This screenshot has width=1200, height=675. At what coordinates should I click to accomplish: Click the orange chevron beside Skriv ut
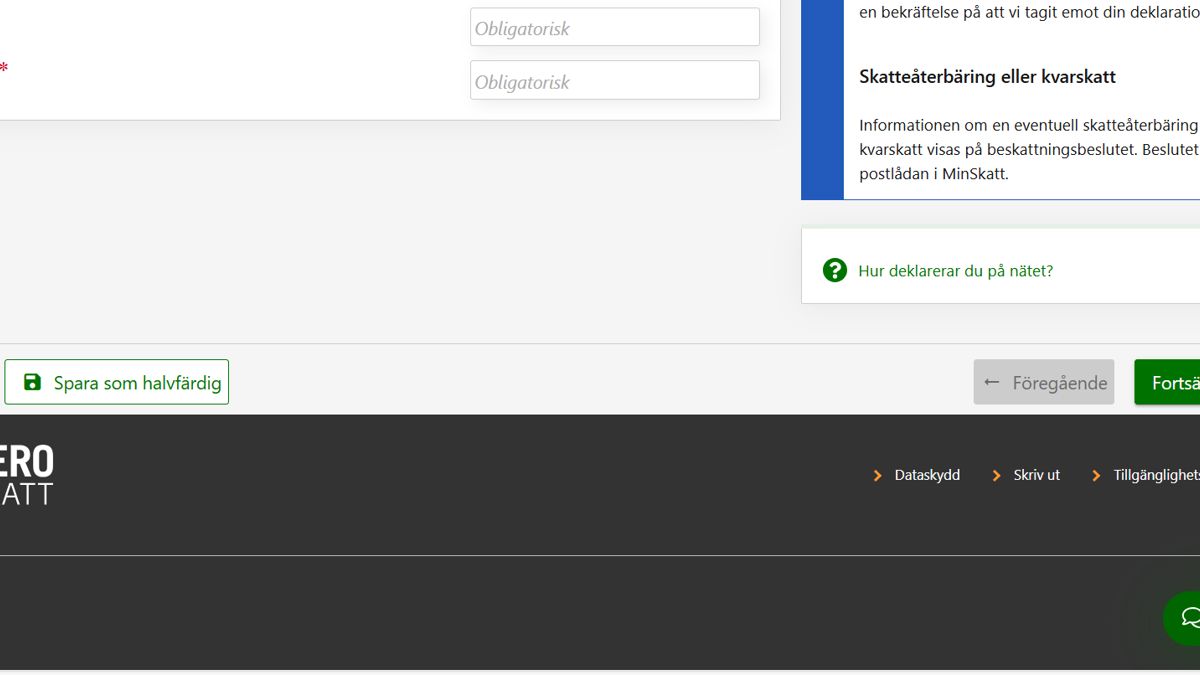[996, 476]
